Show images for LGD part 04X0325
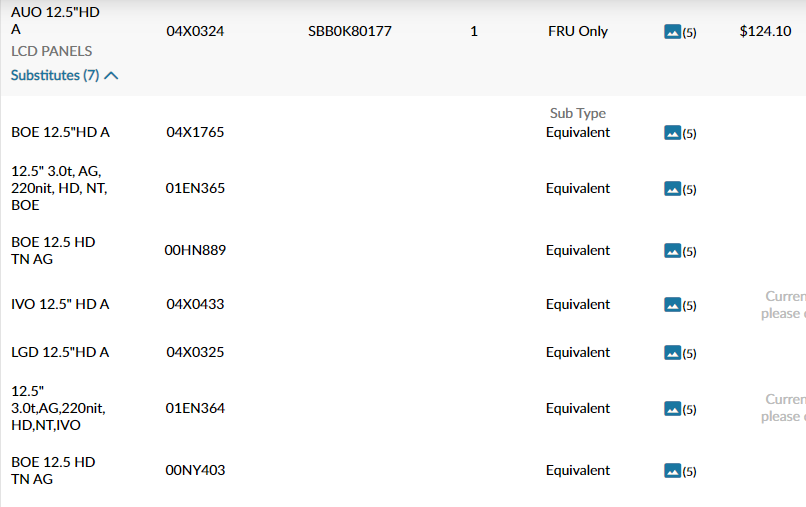 click(x=672, y=353)
